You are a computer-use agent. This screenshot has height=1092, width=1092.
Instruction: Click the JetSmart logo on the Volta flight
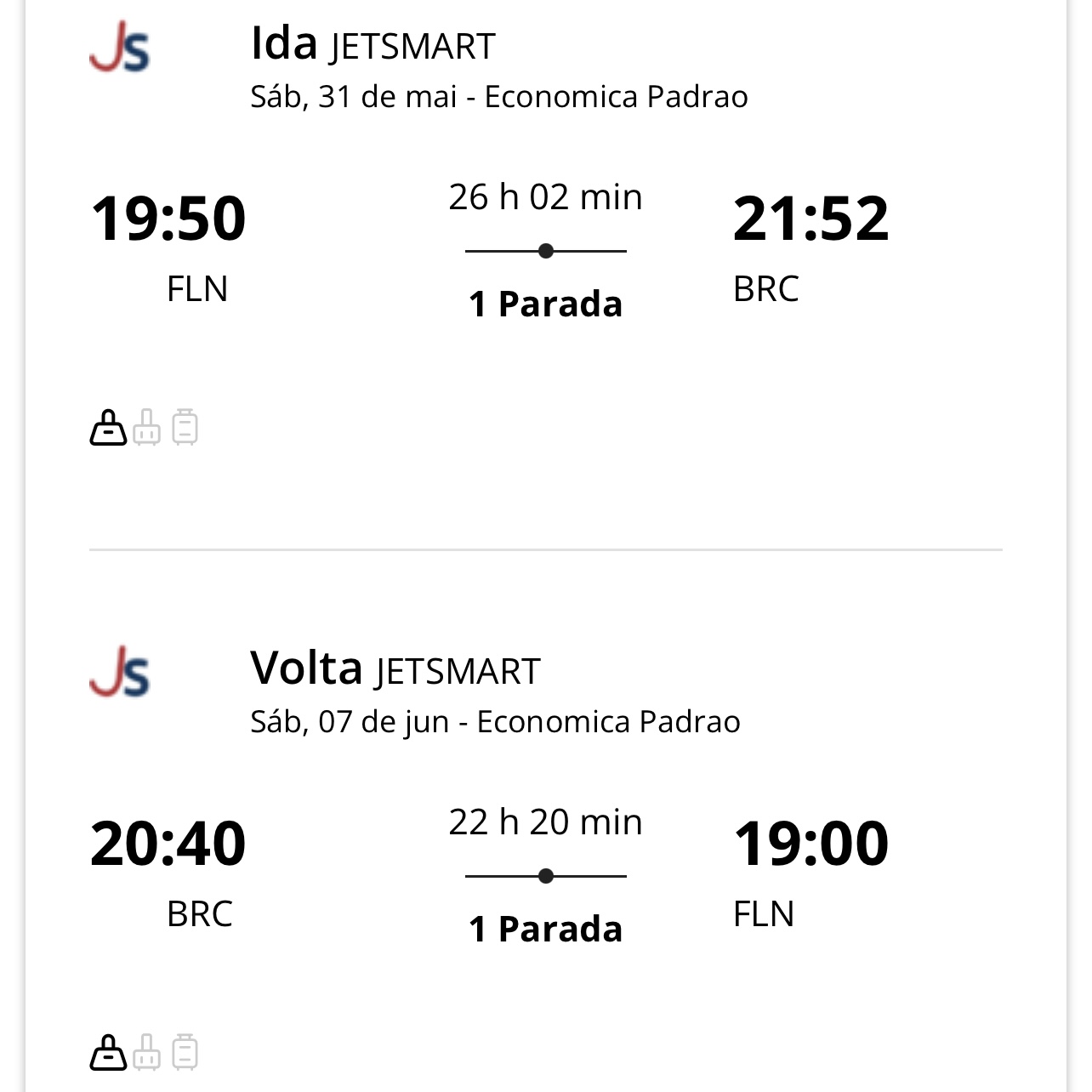pos(119,672)
